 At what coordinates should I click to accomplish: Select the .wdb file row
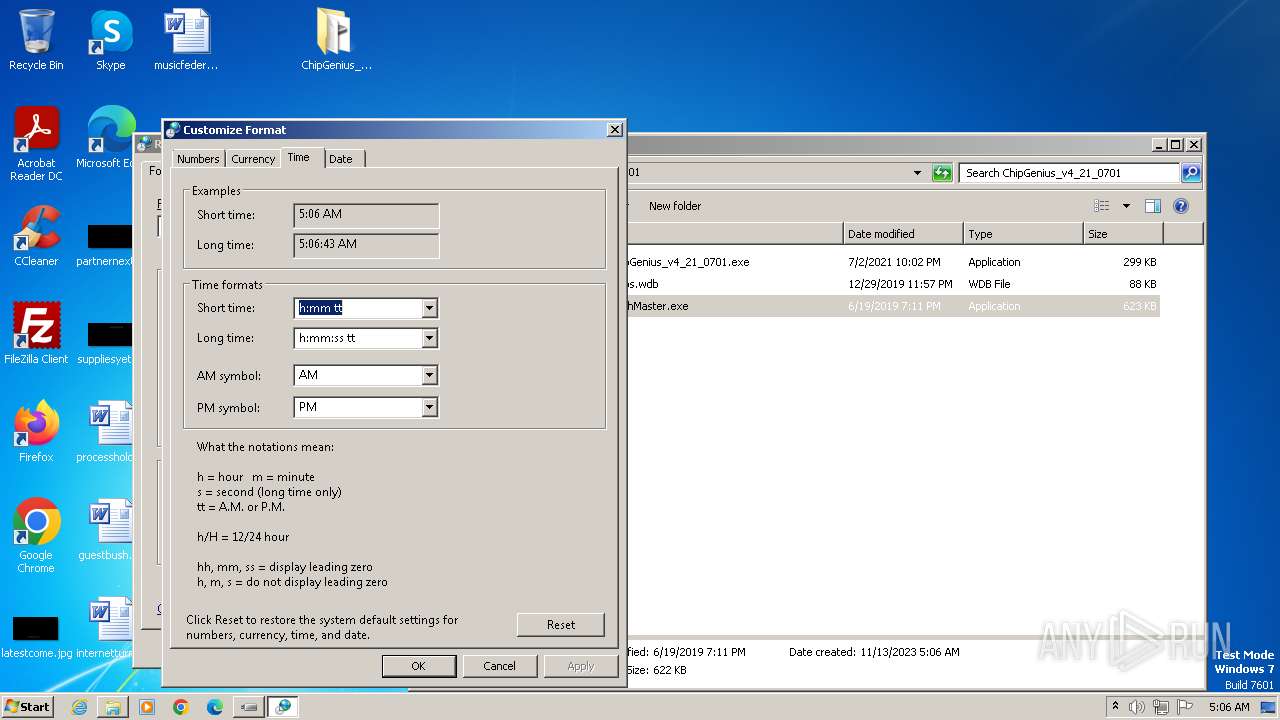[x=893, y=284]
